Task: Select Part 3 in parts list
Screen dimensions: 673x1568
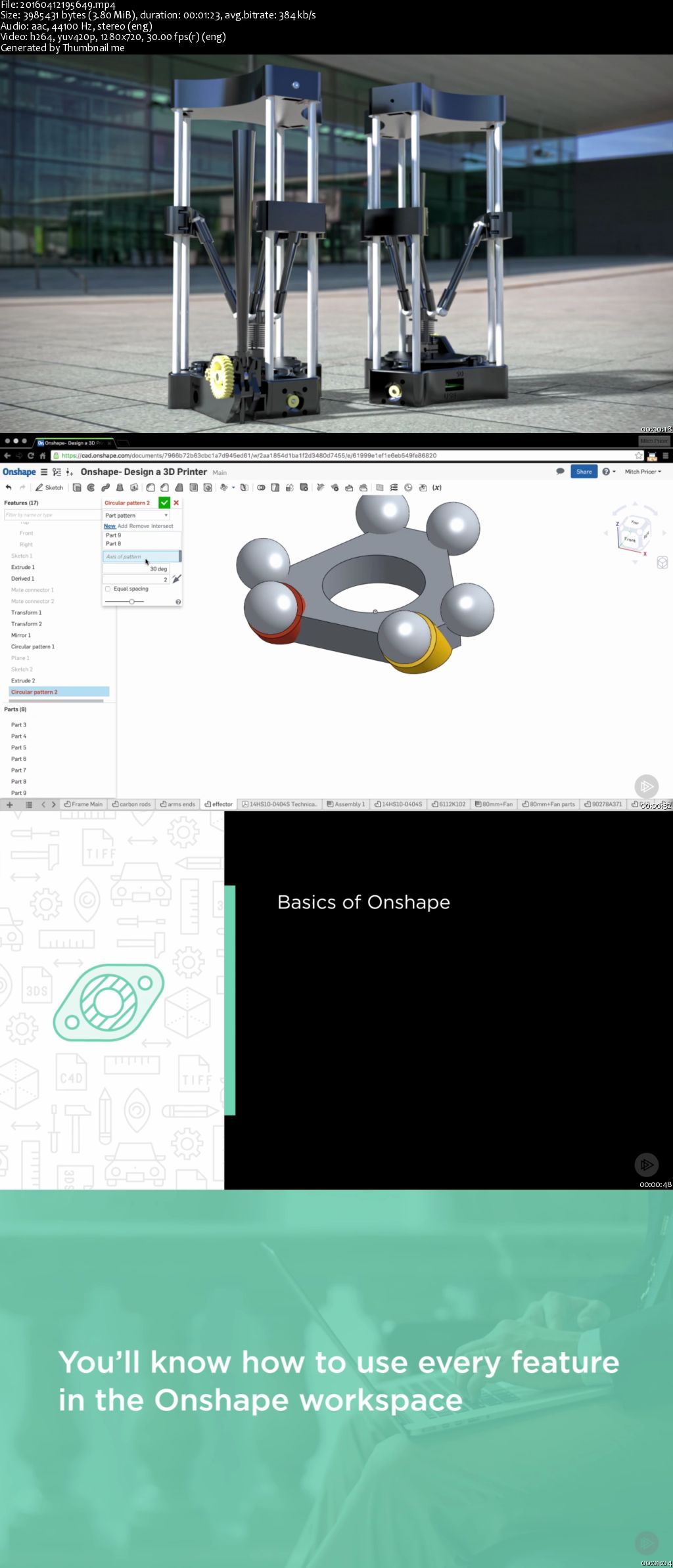Action: coord(19,725)
